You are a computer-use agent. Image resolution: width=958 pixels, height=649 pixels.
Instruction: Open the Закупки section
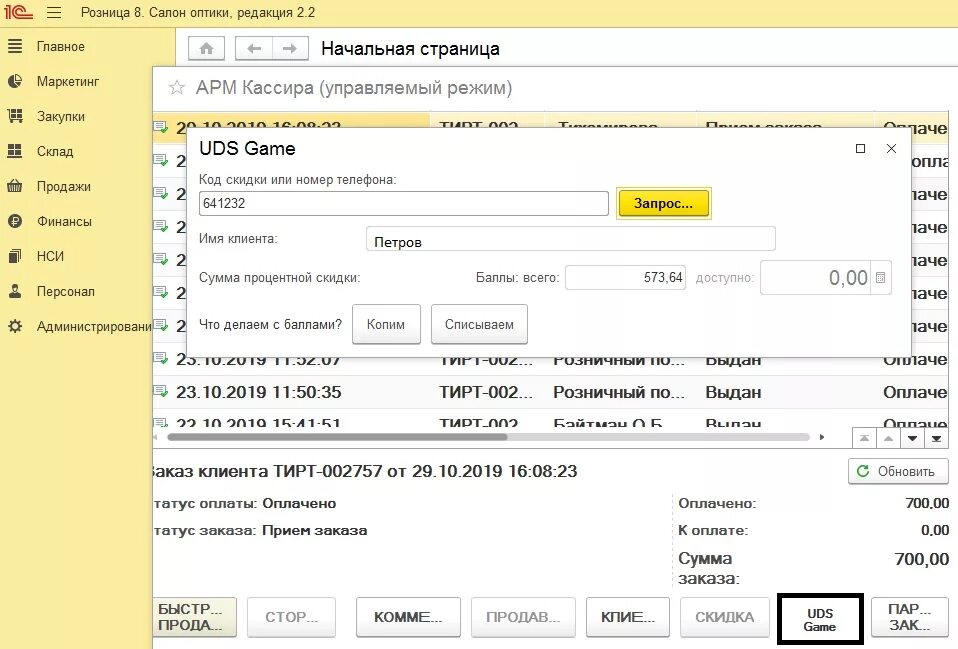click(x=60, y=116)
